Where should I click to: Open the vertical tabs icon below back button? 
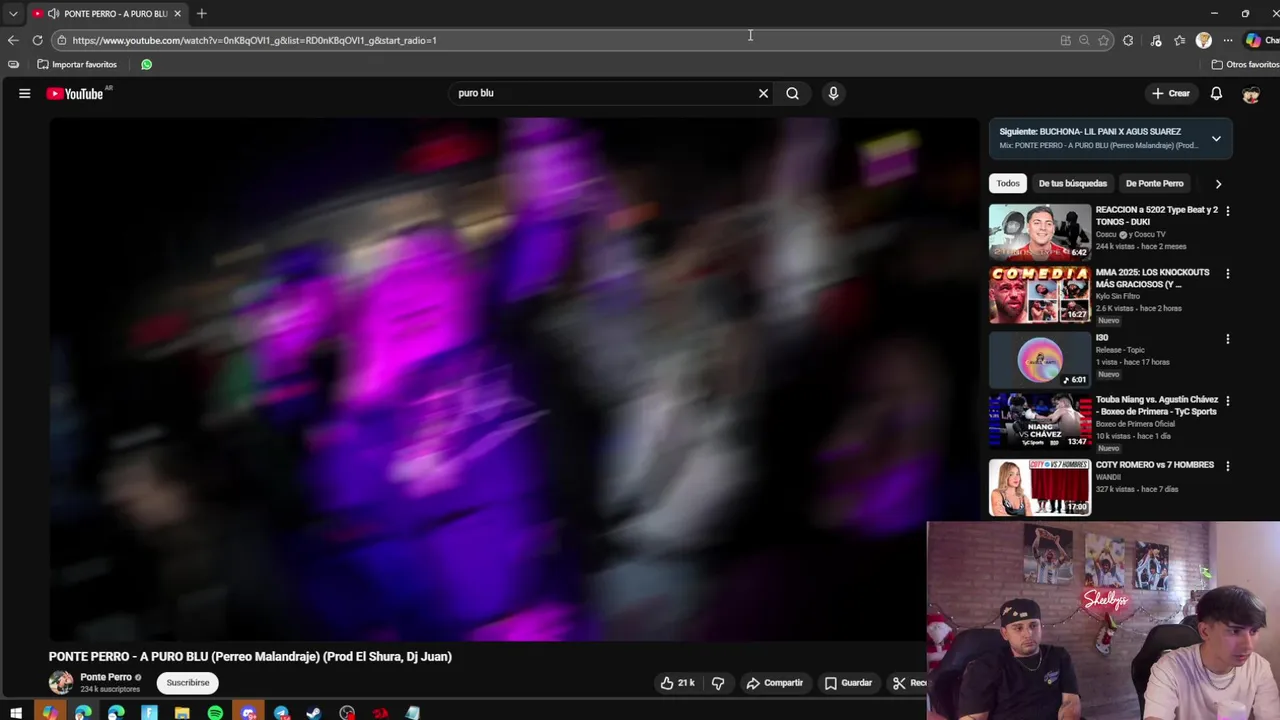(x=13, y=64)
